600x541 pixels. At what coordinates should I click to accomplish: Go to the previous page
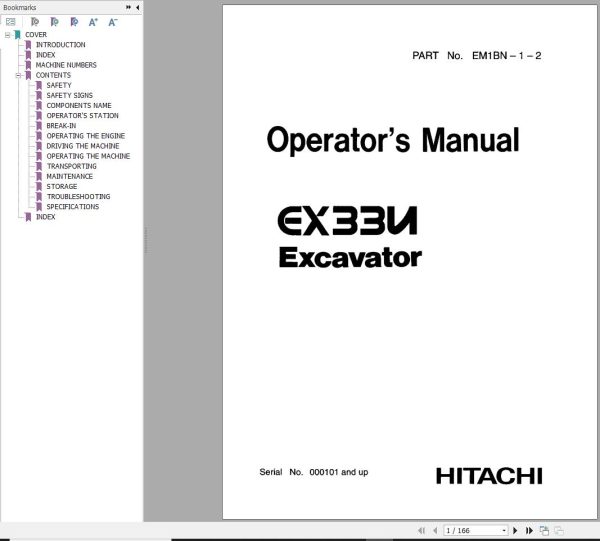(435, 530)
